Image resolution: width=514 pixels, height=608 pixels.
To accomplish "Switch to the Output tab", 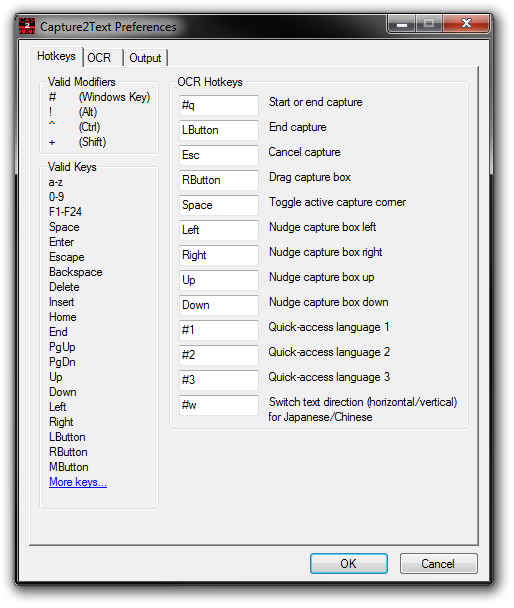I will tap(145, 58).
